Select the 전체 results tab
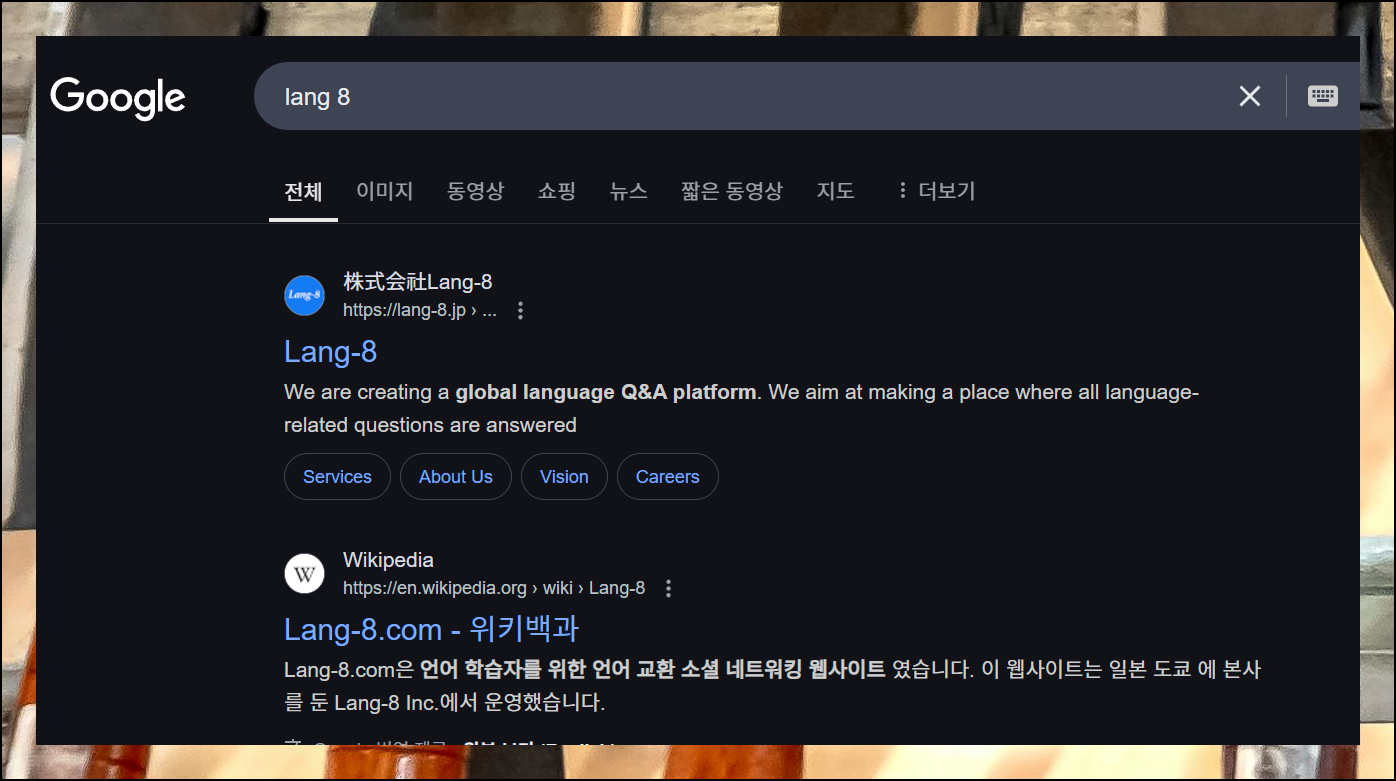This screenshot has height=781, width=1396. (303, 191)
